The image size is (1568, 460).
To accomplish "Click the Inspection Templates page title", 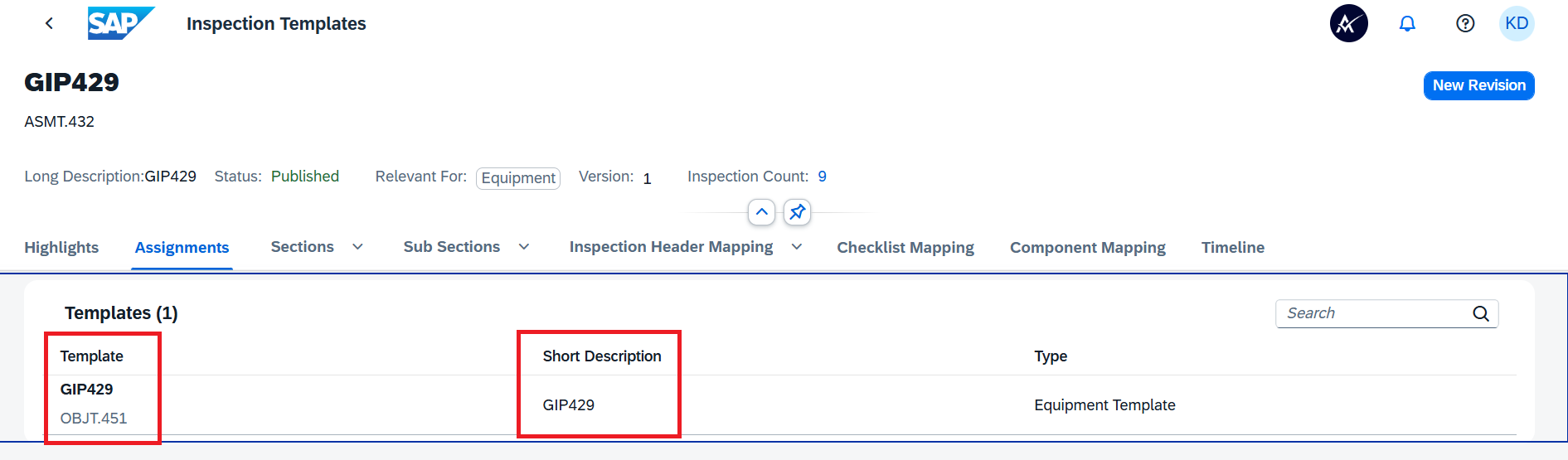I will [x=276, y=23].
